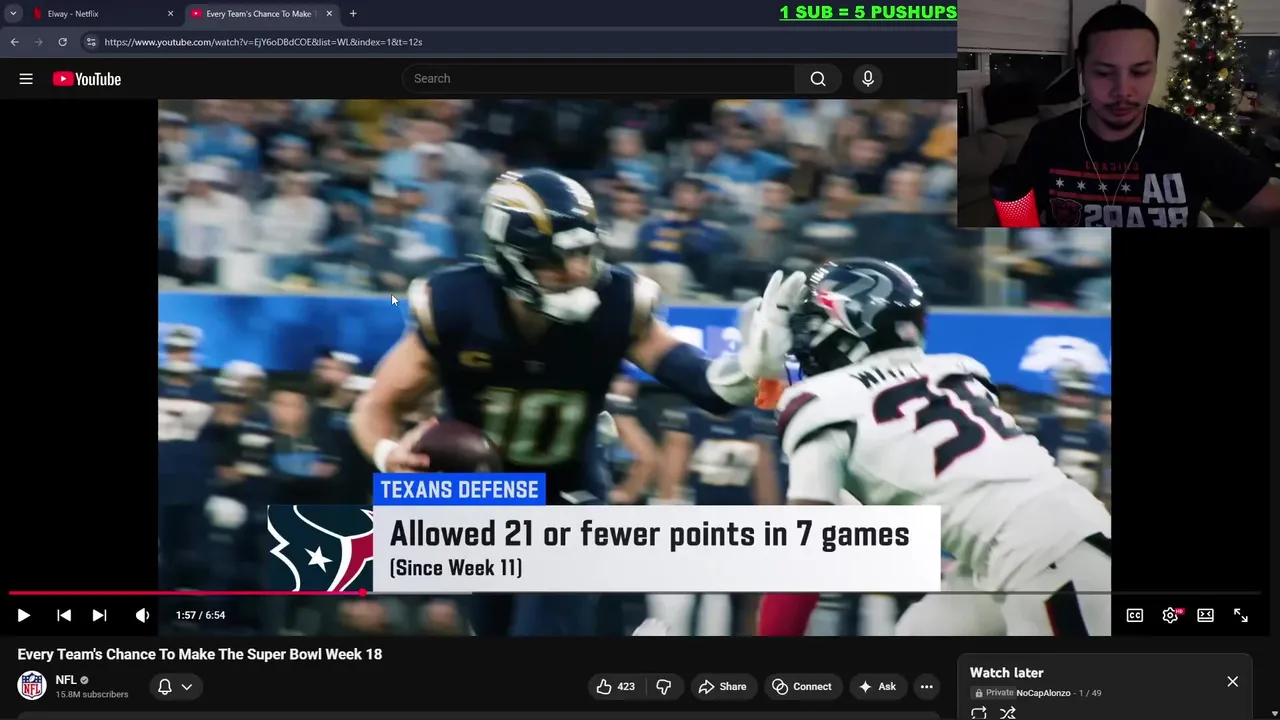The height and width of the screenshot is (720, 1280).
Task: Open the NoCapAlonzo playlist owner link
Action: (1043, 693)
